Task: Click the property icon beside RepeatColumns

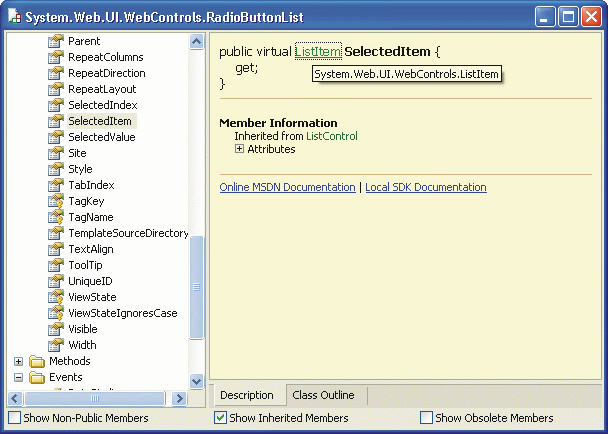Action: click(x=56, y=57)
